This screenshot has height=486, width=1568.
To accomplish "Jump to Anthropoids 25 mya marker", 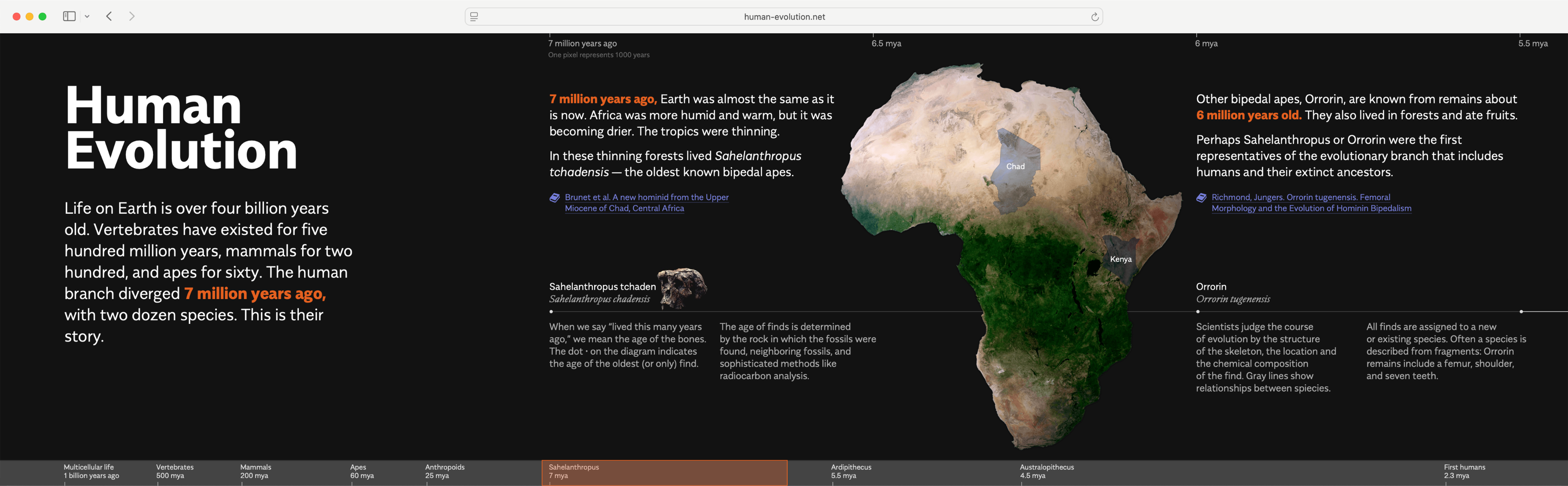I will point(444,472).
